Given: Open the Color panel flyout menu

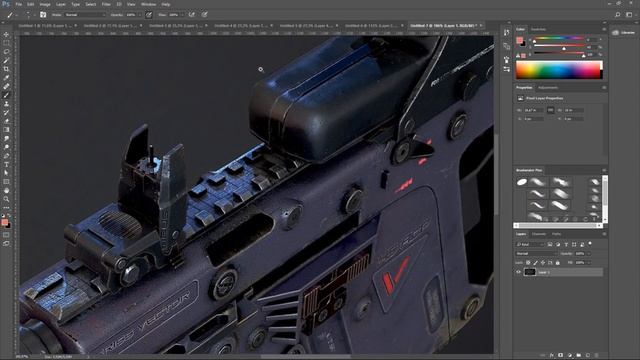Looking at the screenshot, I should [604, 29].
